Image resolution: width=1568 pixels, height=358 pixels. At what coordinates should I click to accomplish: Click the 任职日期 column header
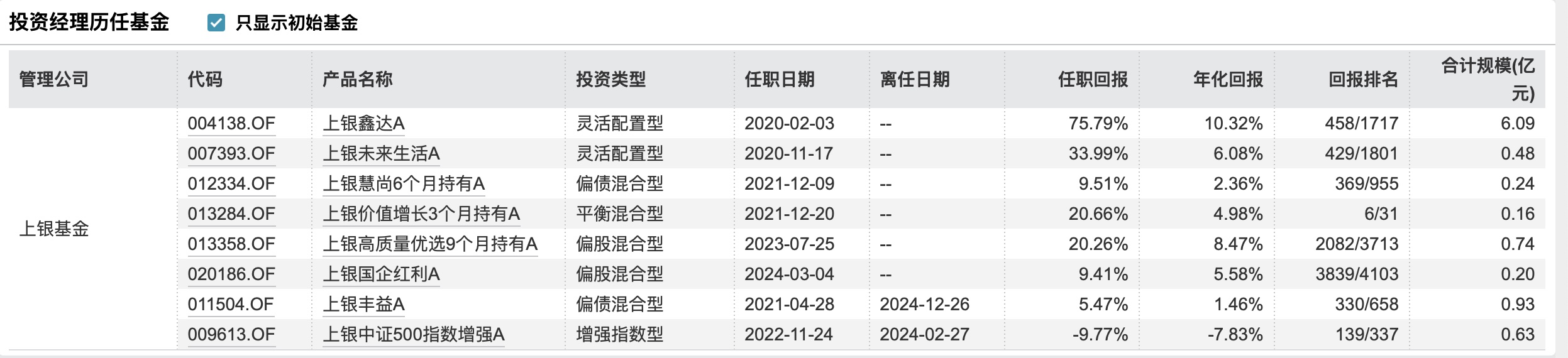point(780,80)
